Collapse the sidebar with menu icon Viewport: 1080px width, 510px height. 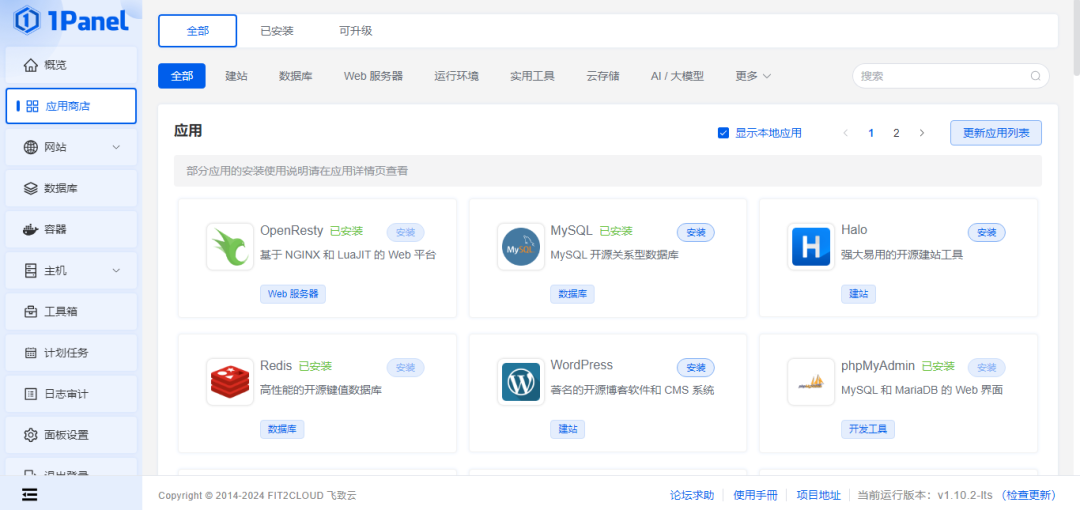pos(30,494)
